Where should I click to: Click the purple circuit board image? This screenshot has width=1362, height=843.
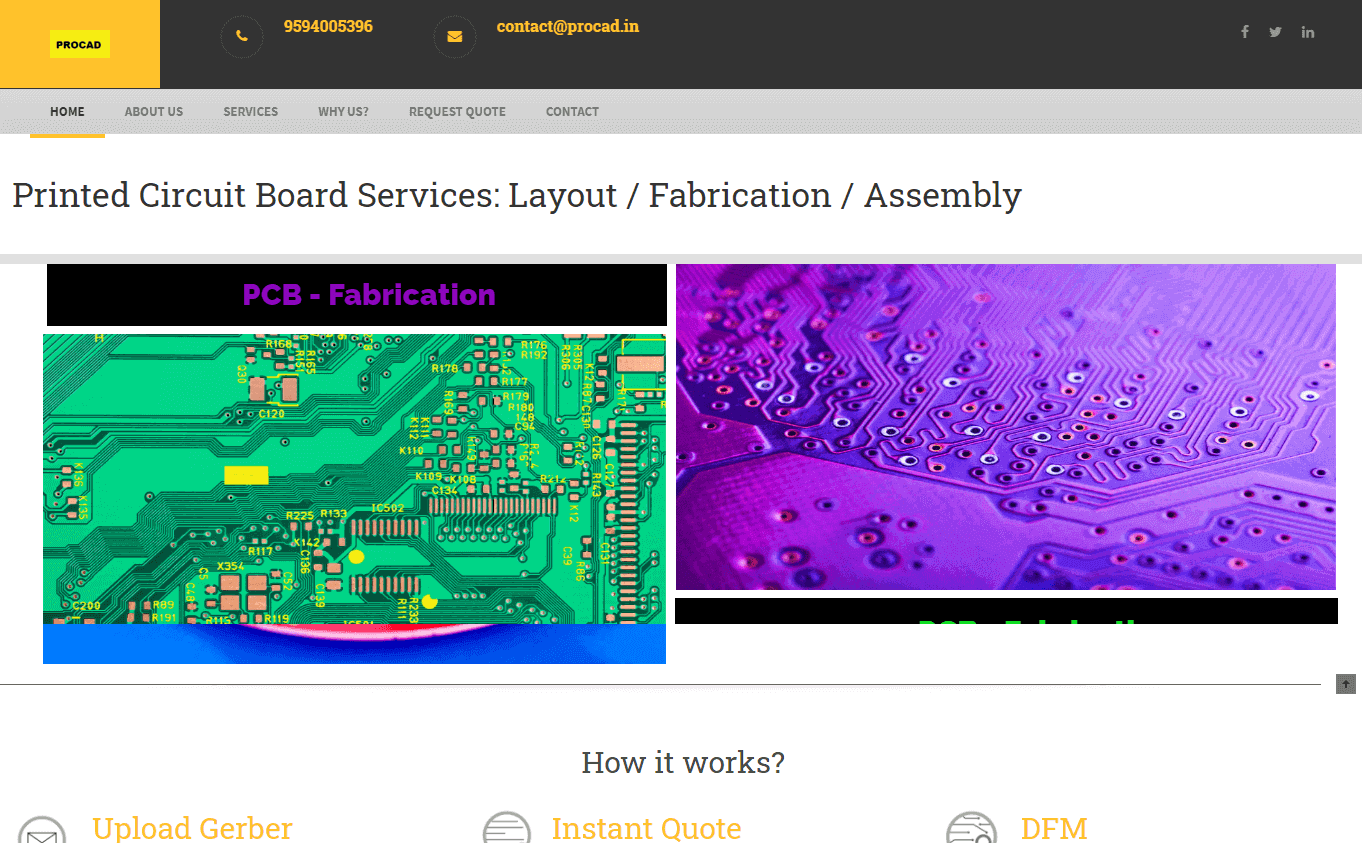pyautogui.click(x=1005, y=427)
